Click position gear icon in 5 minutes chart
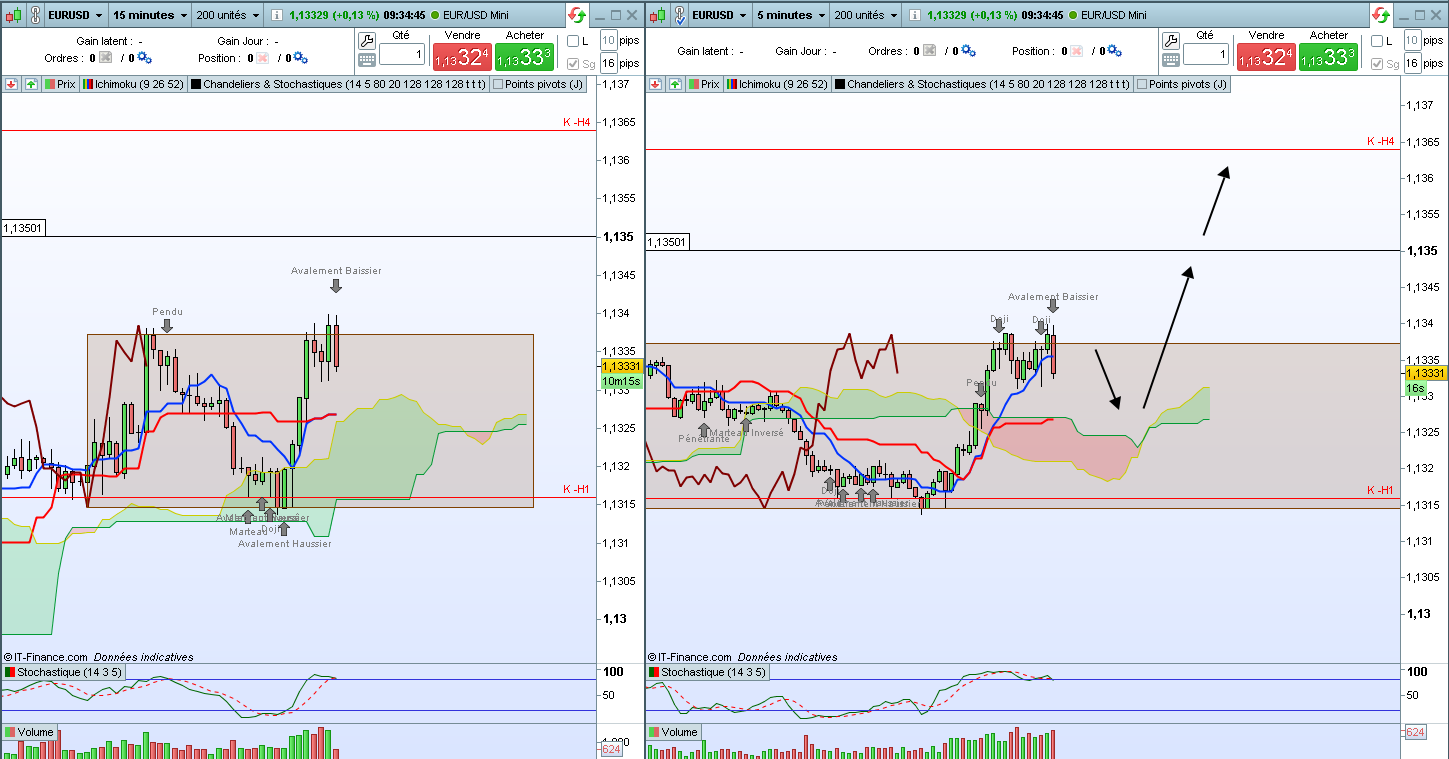 pos(1115,51)
